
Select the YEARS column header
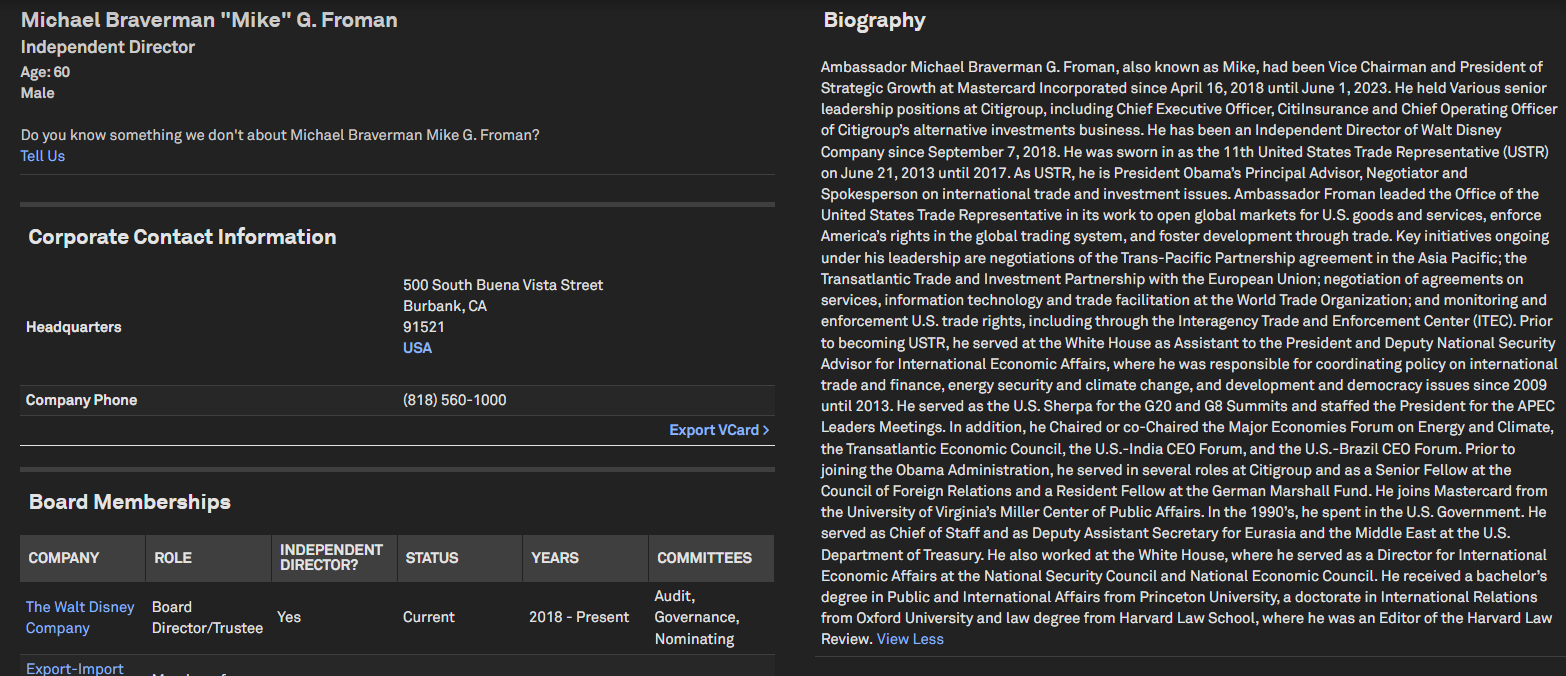point(555,558)
